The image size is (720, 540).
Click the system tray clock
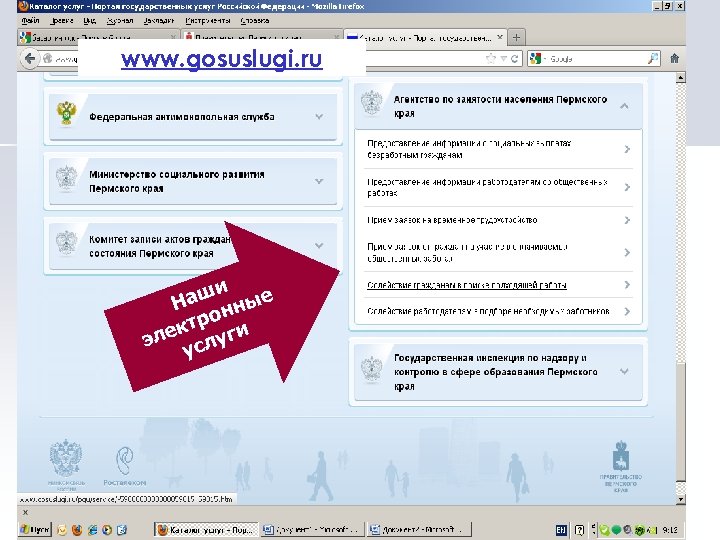click(670, 530)
